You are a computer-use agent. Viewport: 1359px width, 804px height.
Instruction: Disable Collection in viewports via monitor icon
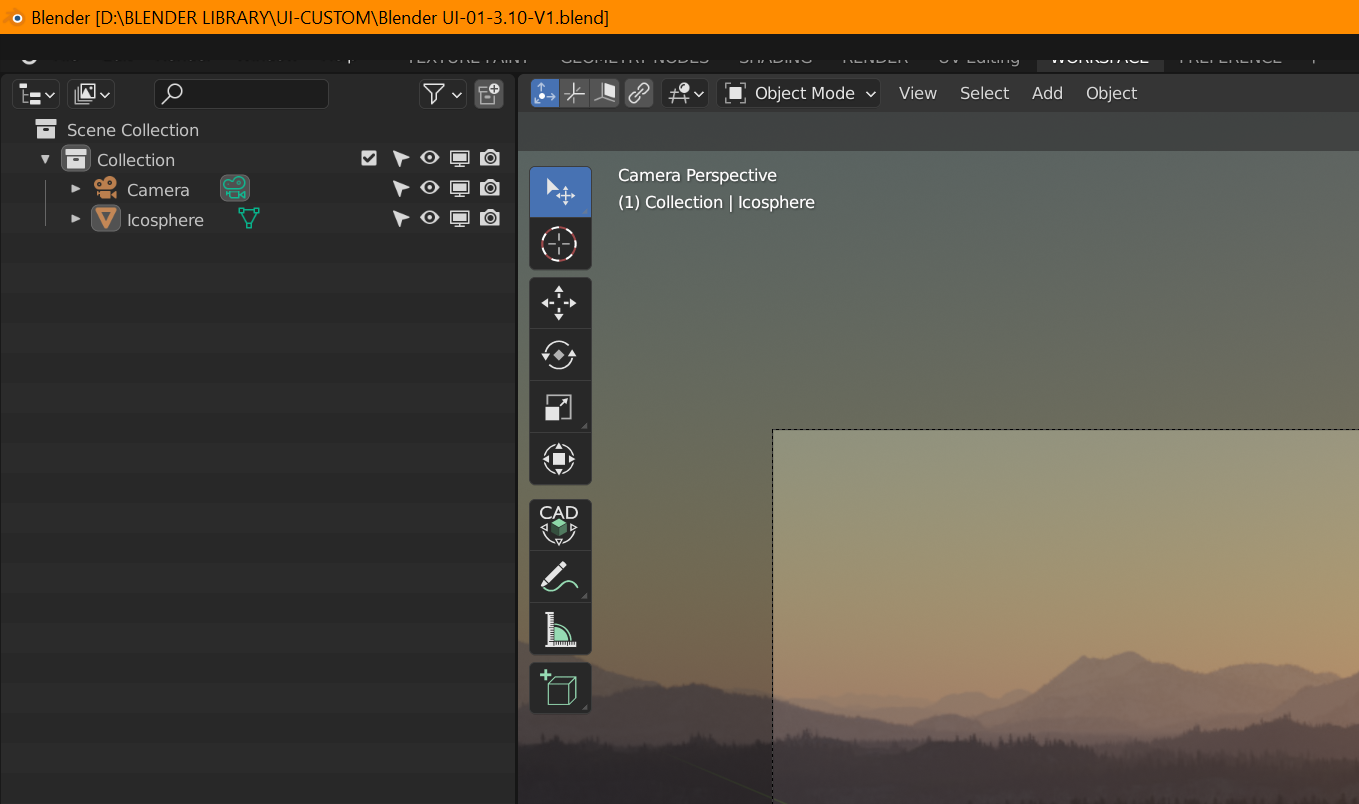pos(460,158)
